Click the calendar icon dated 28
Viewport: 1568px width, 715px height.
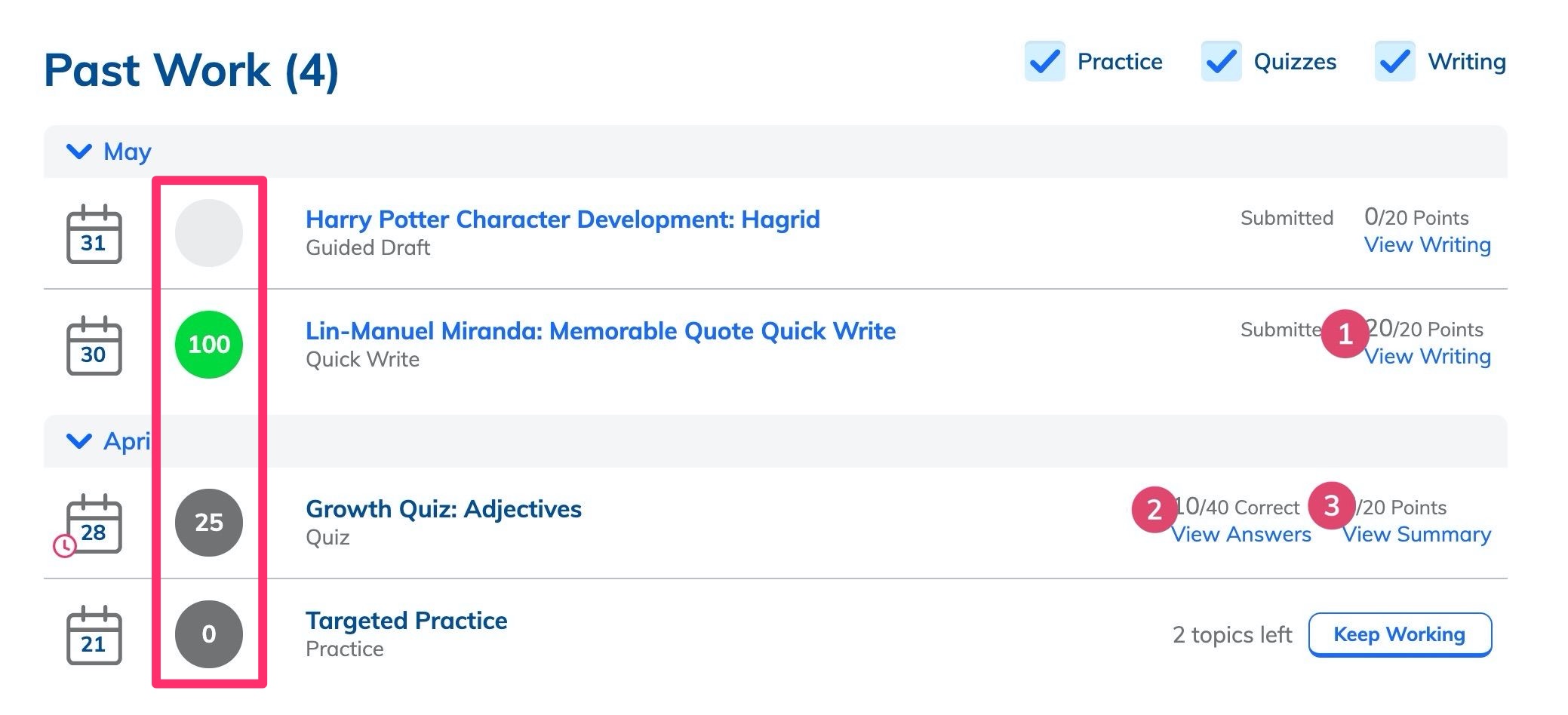point(94,523)
